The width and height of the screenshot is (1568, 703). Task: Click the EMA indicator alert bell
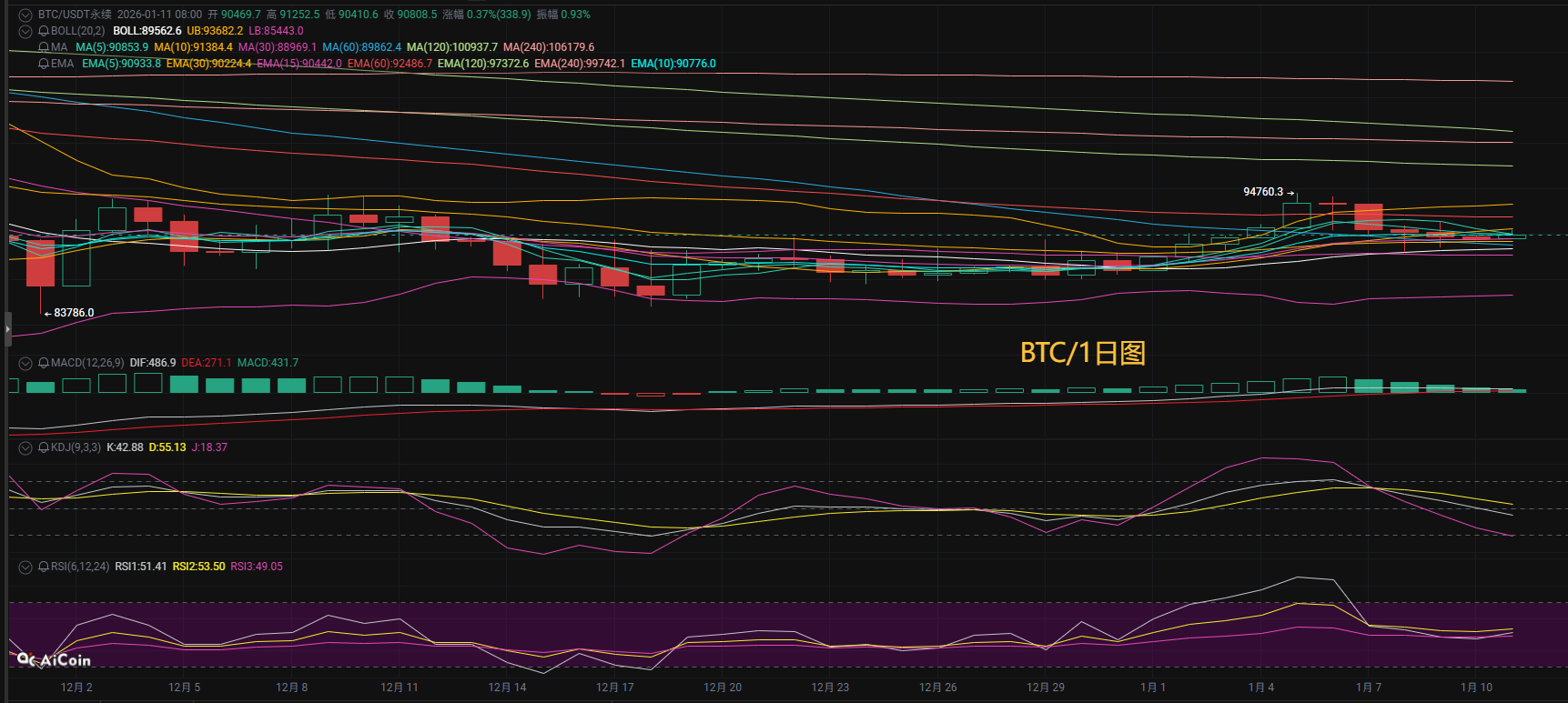click(44, 64)
